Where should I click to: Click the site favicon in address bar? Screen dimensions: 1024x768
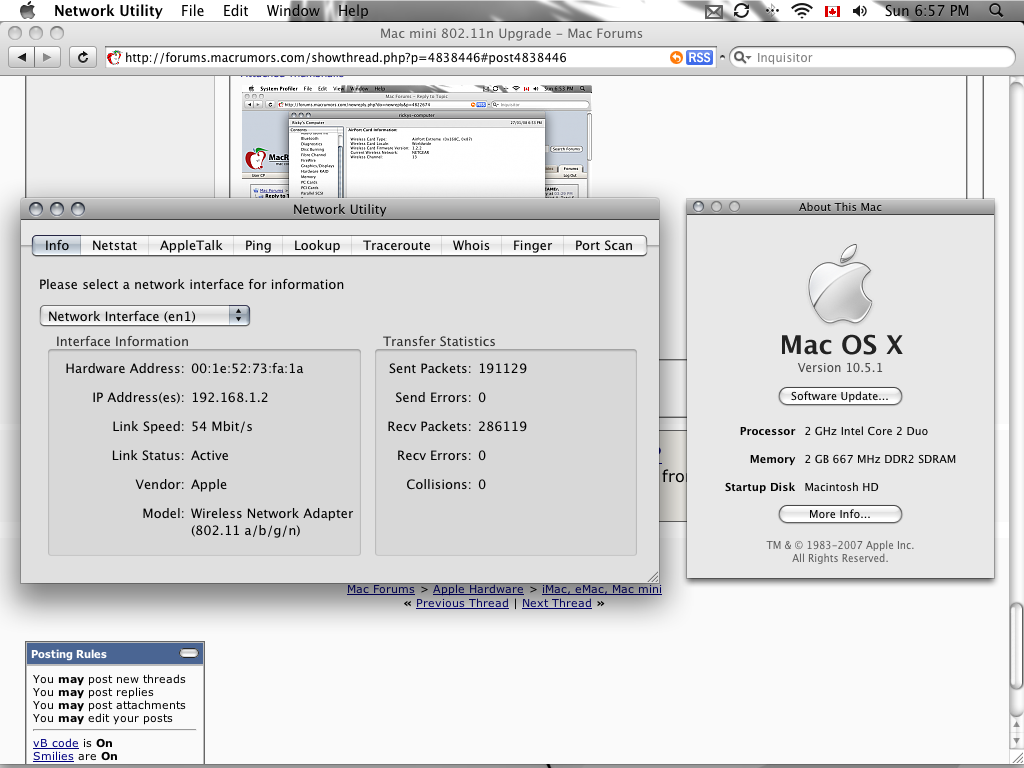[x=114, y=57]
